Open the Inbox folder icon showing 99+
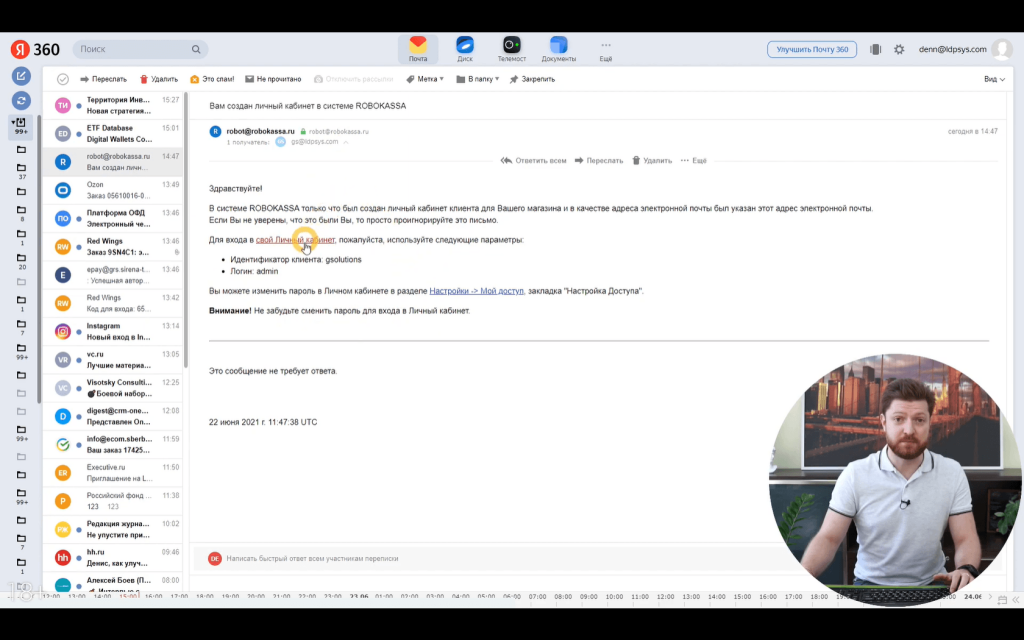The height and width of the screenshot is (640, 1024). [x=21, y=125]
